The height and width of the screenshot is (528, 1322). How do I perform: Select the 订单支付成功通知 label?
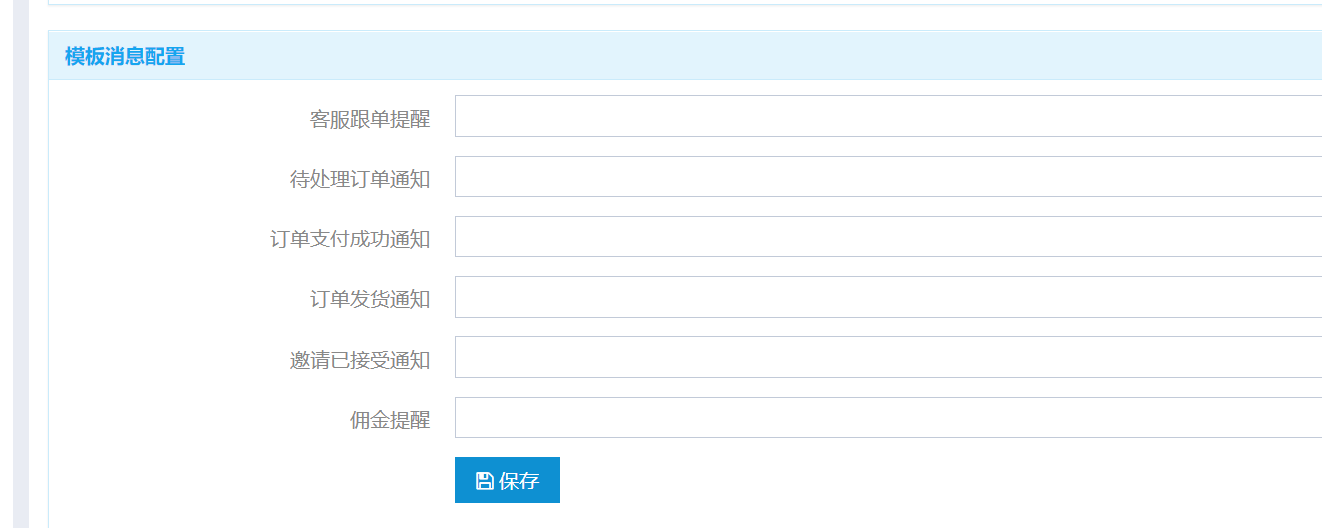[x=350, y=239]
